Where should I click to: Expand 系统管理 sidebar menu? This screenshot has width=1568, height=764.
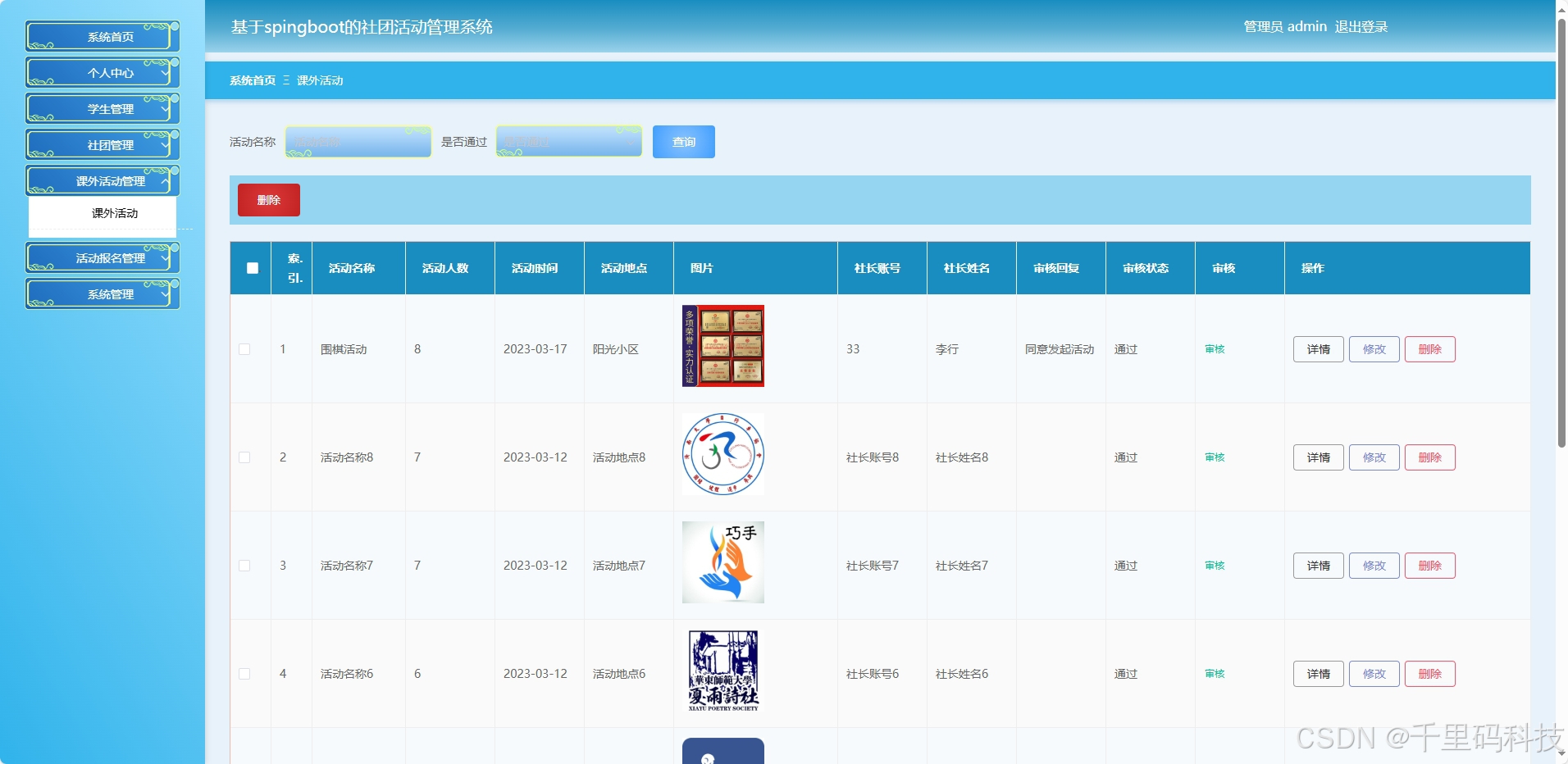(x=103, y=294)
